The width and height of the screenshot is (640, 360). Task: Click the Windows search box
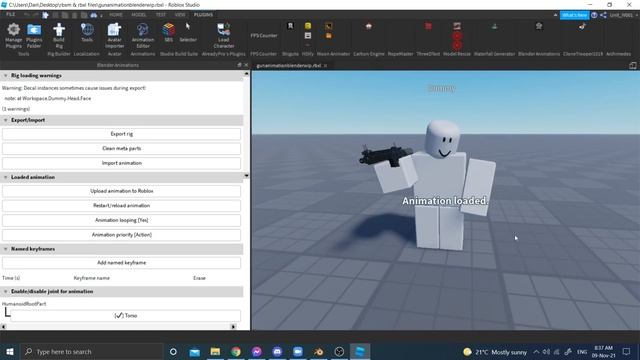pyautogui.click(x=91, y=351)
